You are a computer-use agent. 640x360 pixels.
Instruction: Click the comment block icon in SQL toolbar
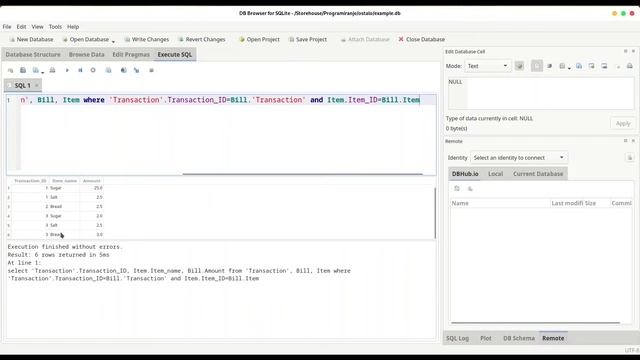(151, 70)
